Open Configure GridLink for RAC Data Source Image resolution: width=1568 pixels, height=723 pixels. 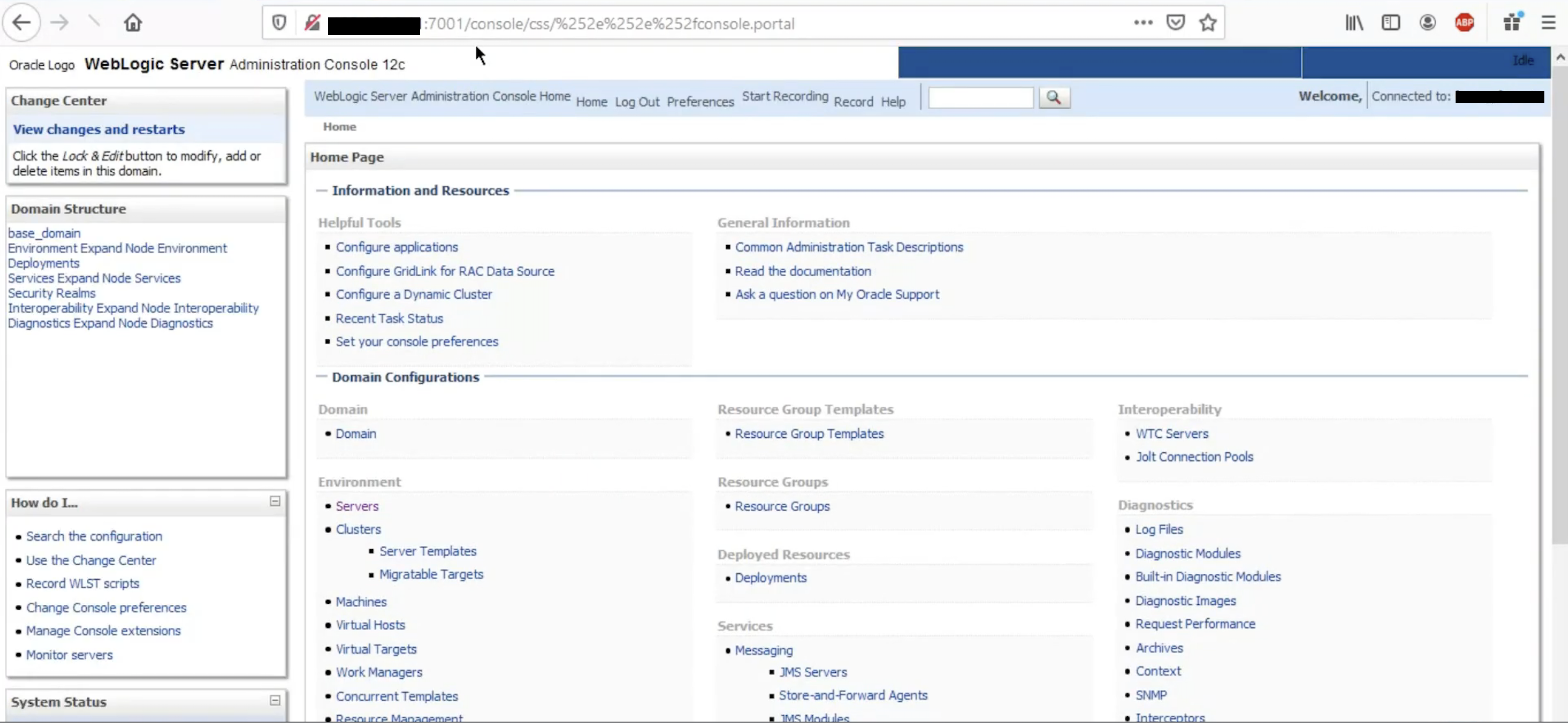[x=445, y=271]
